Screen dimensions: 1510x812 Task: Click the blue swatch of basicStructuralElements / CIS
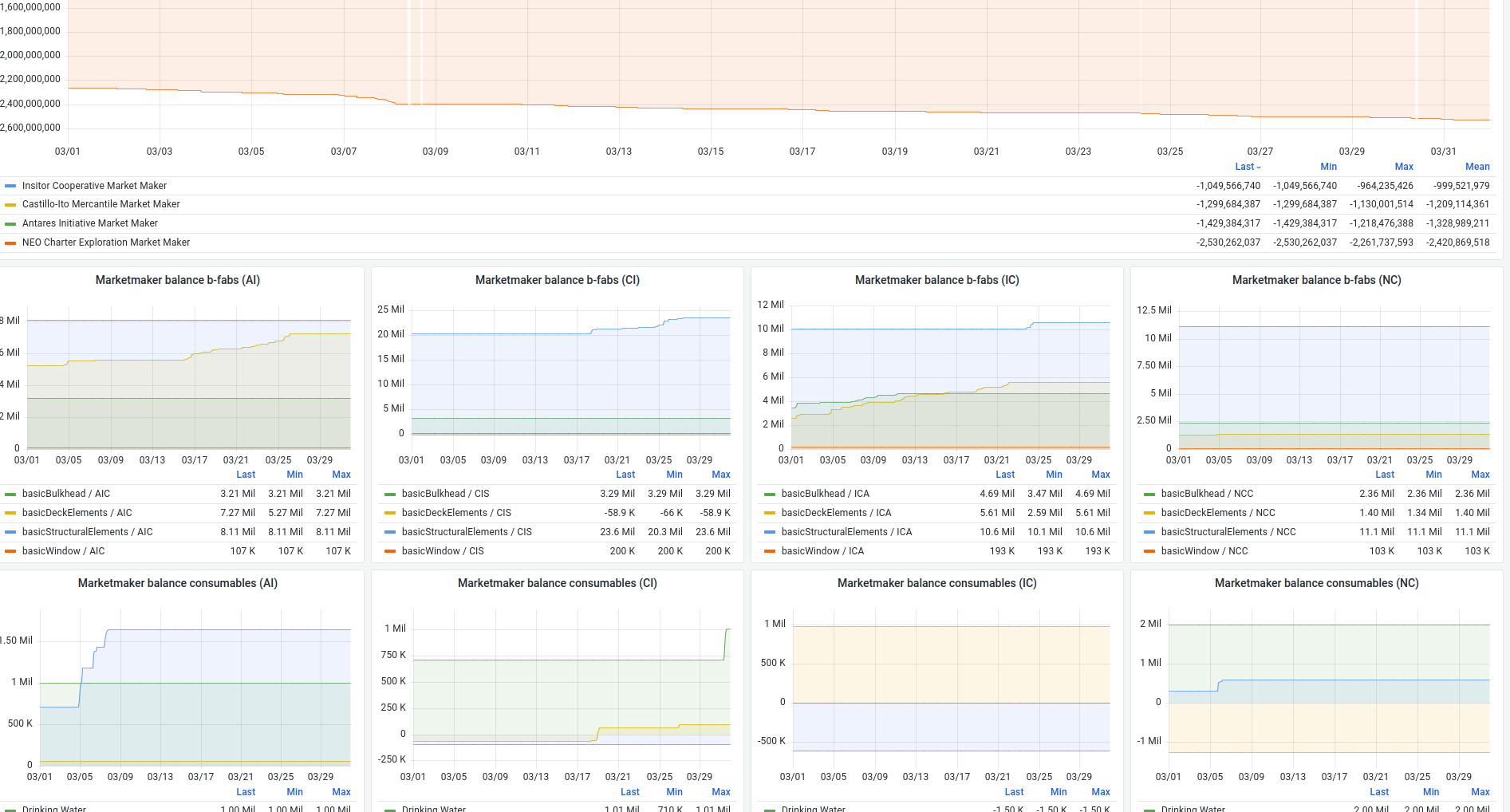[x=390, y=533]
